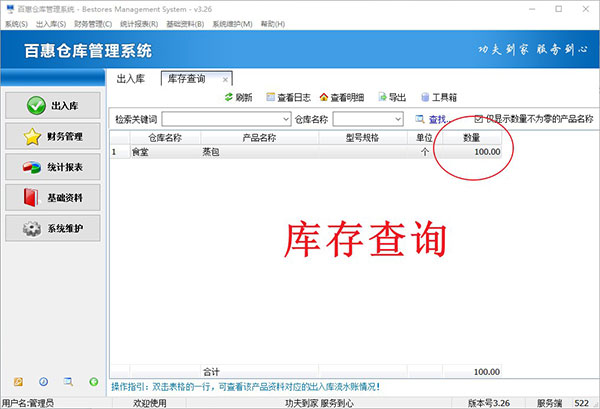Toggle 仅显示数量不为零的产品名称 checkbox
Screen dimensions: 600x409
[479, 118]
